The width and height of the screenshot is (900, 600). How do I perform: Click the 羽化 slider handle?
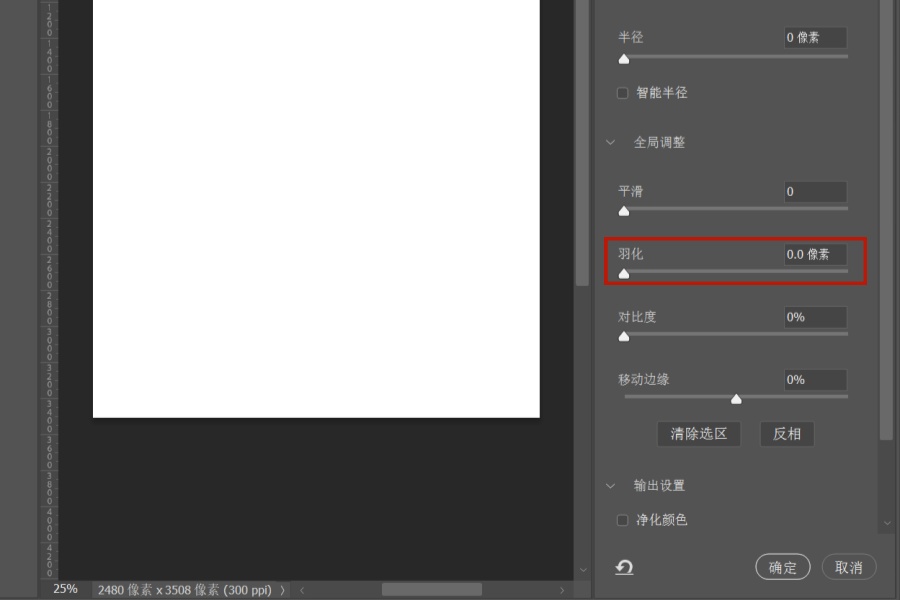(624, 274)
